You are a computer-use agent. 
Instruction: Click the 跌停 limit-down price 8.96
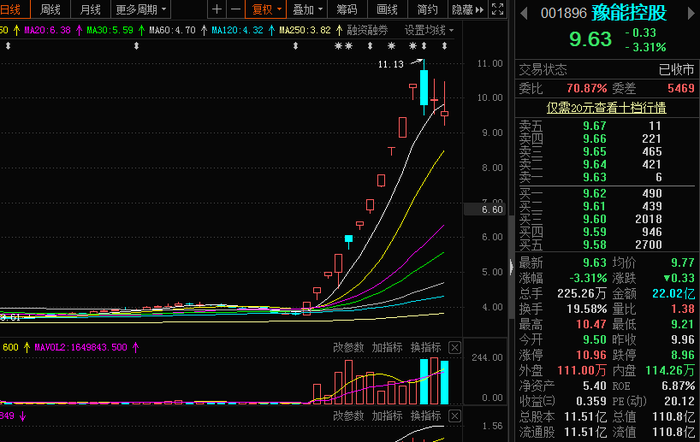click(x=683, y=355)
